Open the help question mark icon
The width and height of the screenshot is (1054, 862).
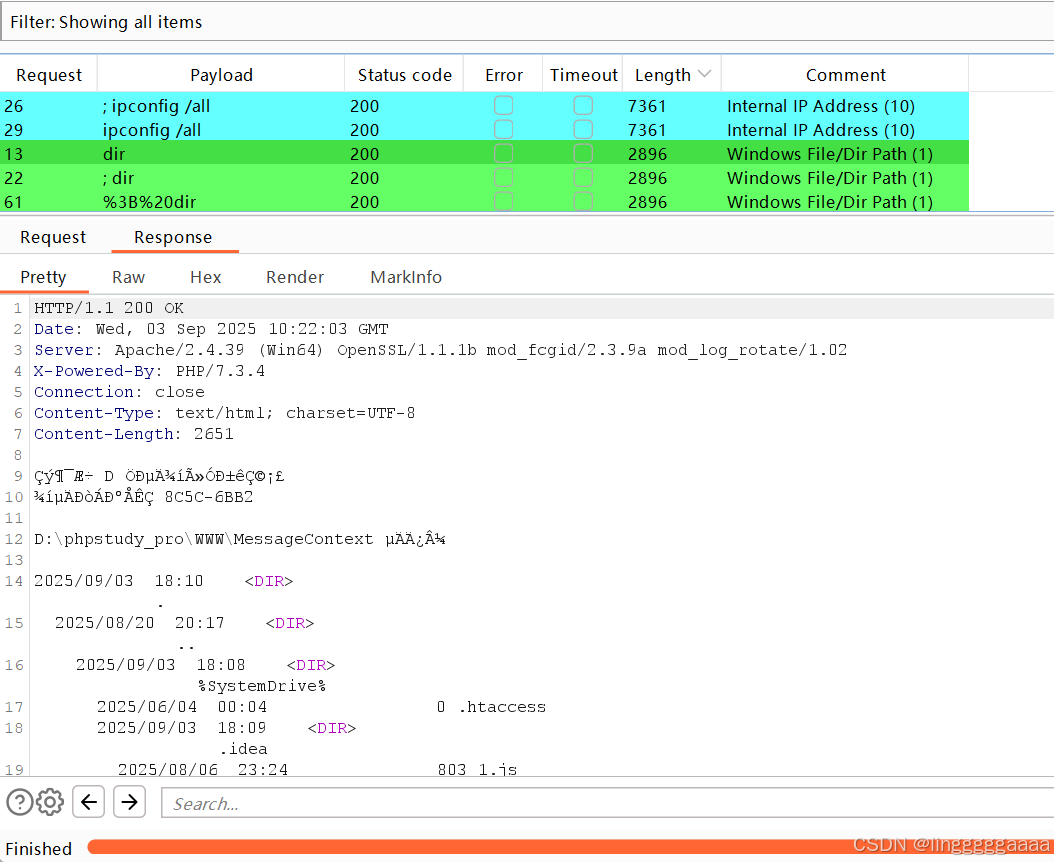click(x=19, y=802)
